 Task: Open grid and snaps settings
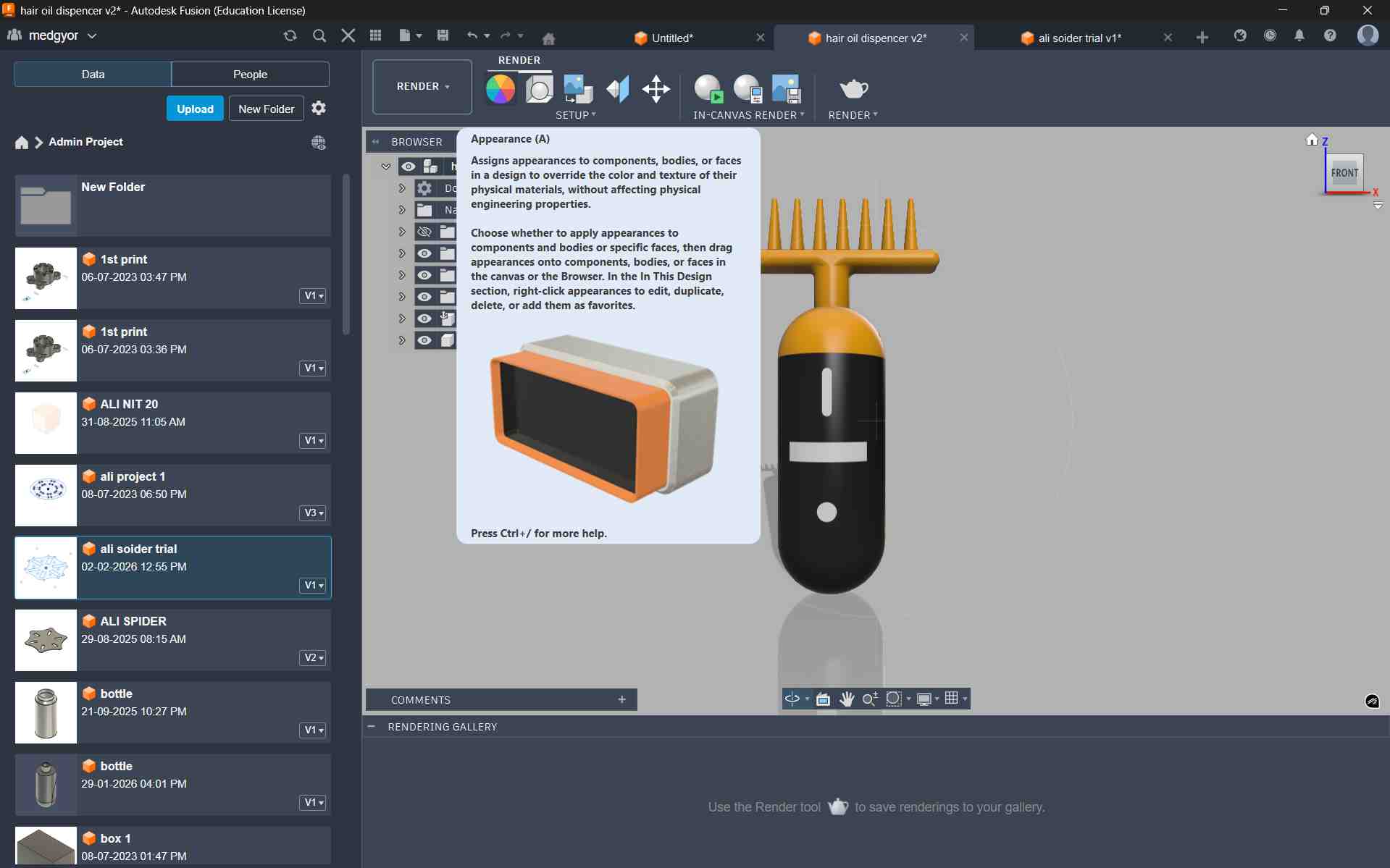click(955, 699)
